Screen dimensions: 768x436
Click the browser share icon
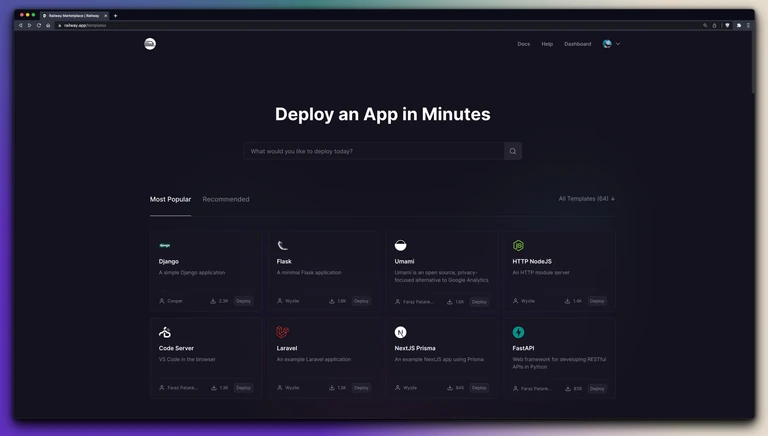(714, 25)
